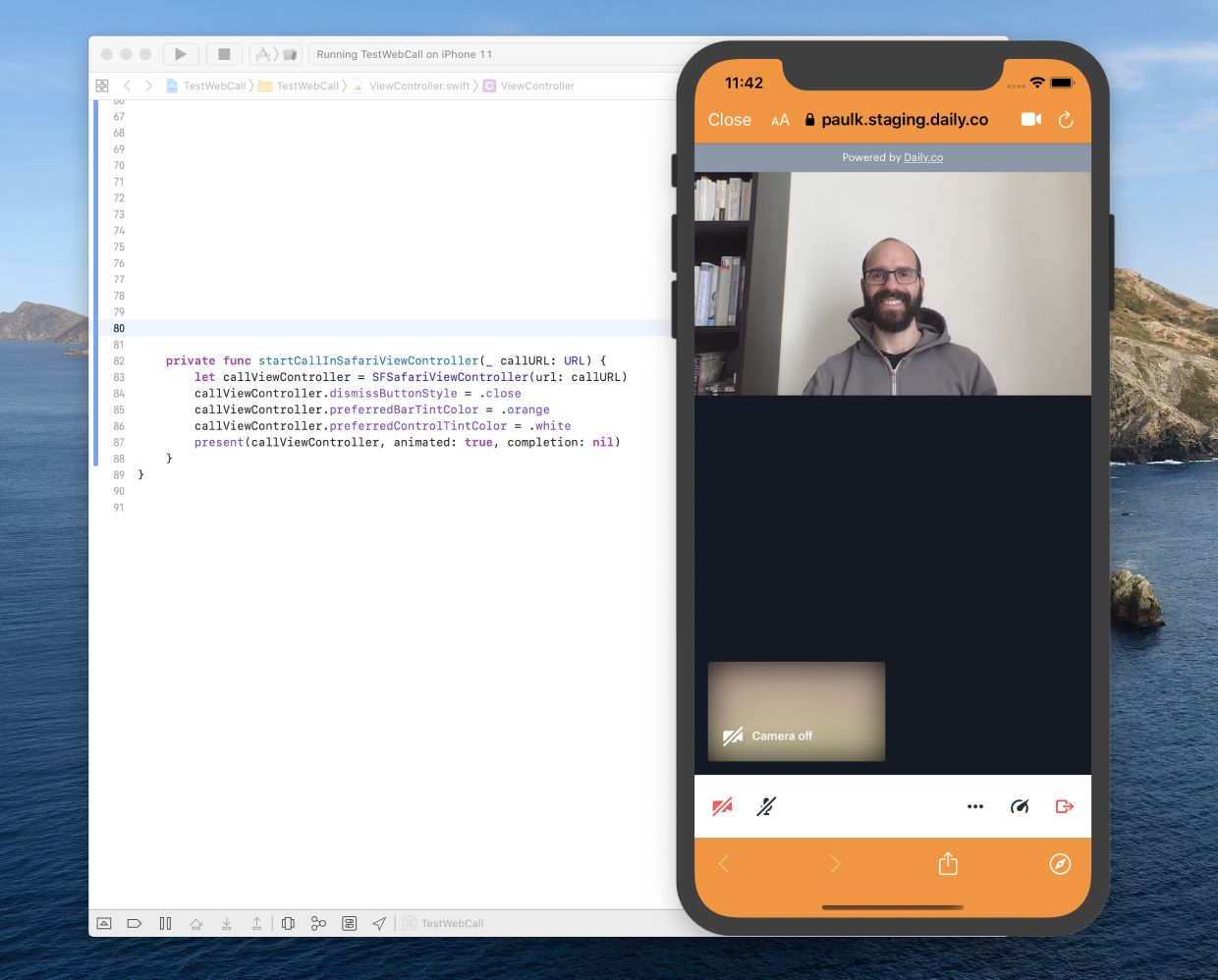Click 'preferredControlTintColor' property in code
This screenshot has height=980, width=1218.
click(x=418, y=426)
